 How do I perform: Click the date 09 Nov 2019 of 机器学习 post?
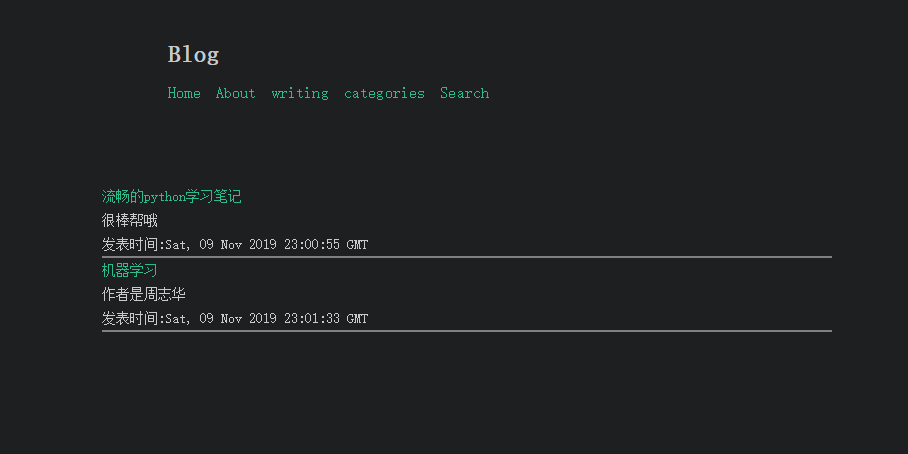pyautogui.click(x=238, y=318)
